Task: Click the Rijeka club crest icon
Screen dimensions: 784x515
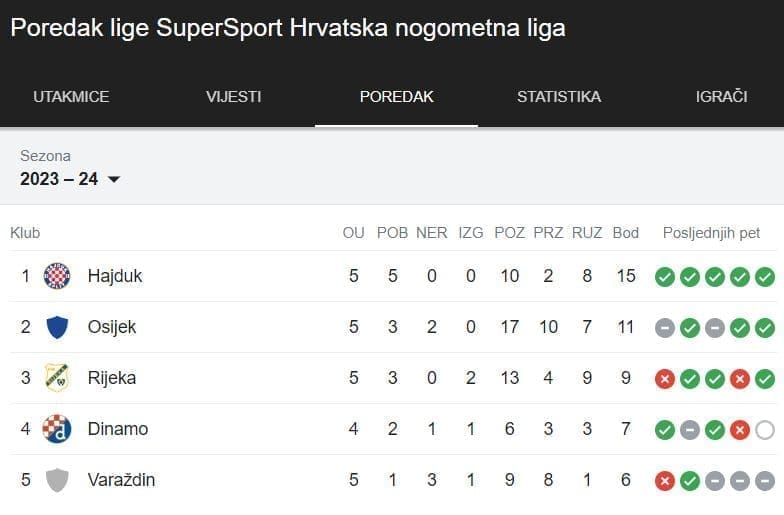Action: pos(57,378)
